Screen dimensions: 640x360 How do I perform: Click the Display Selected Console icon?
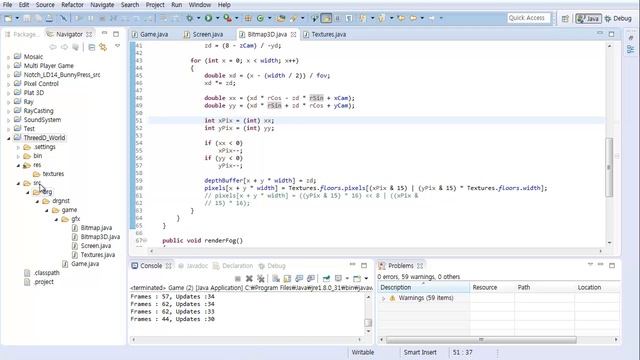pyautogui.click(x=338, y=278)
